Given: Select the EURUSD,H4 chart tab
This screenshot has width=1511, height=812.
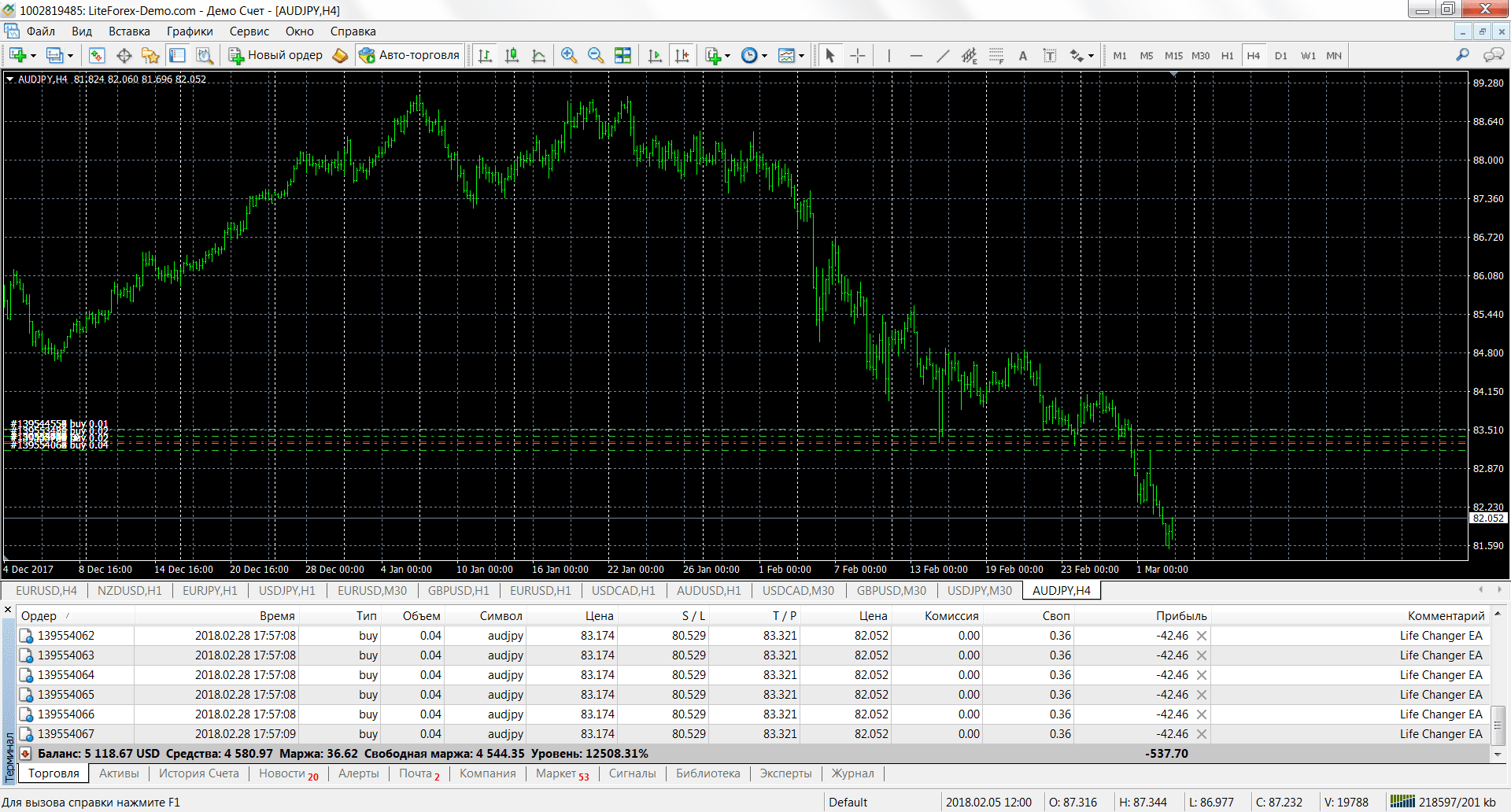Looking at the screenshot, I should click(46, 591).
